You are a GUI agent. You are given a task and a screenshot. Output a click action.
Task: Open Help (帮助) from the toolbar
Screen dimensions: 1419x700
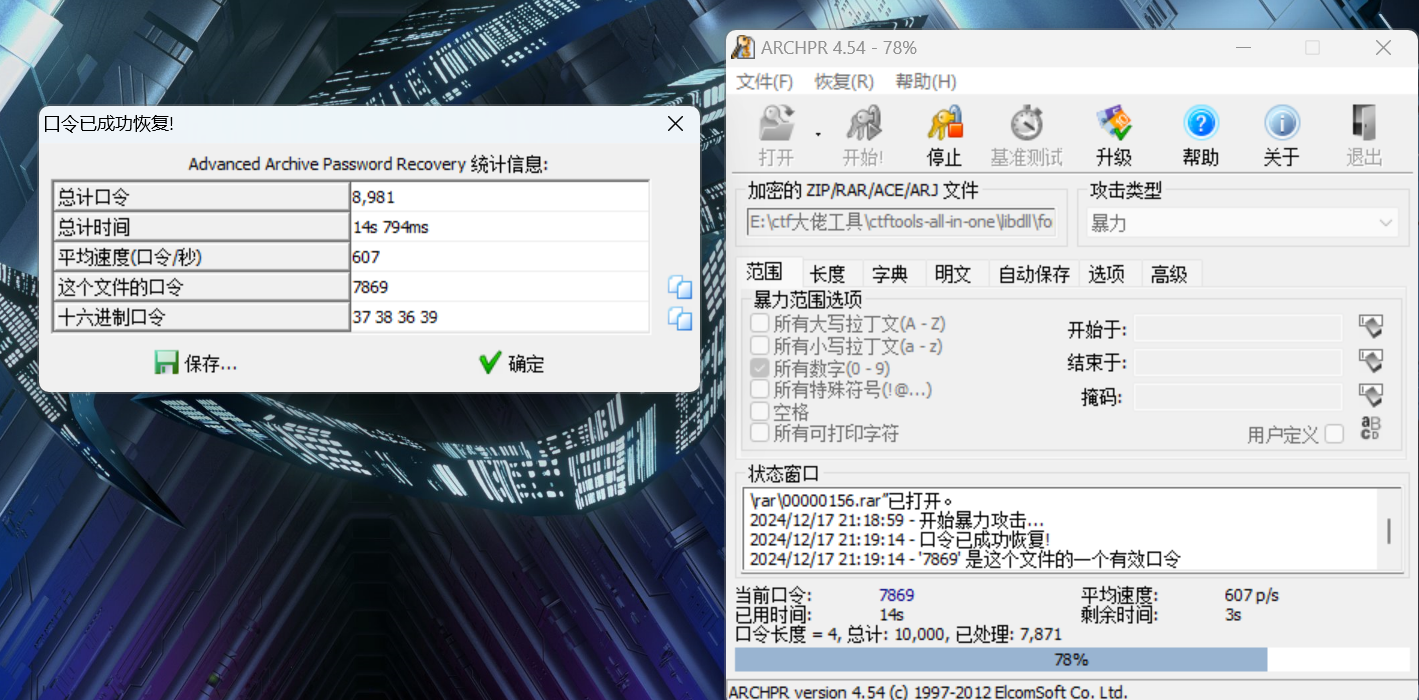(x=1200, y=135)
